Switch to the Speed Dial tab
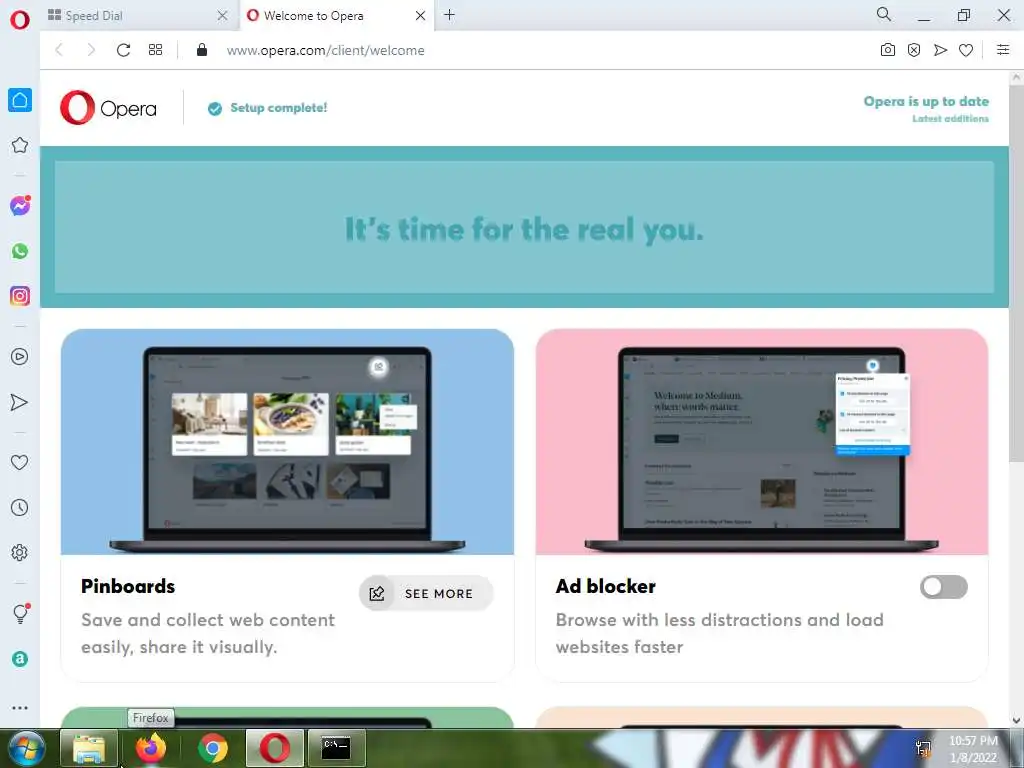This screenshot has height=768, width=1024. point(138,16)
